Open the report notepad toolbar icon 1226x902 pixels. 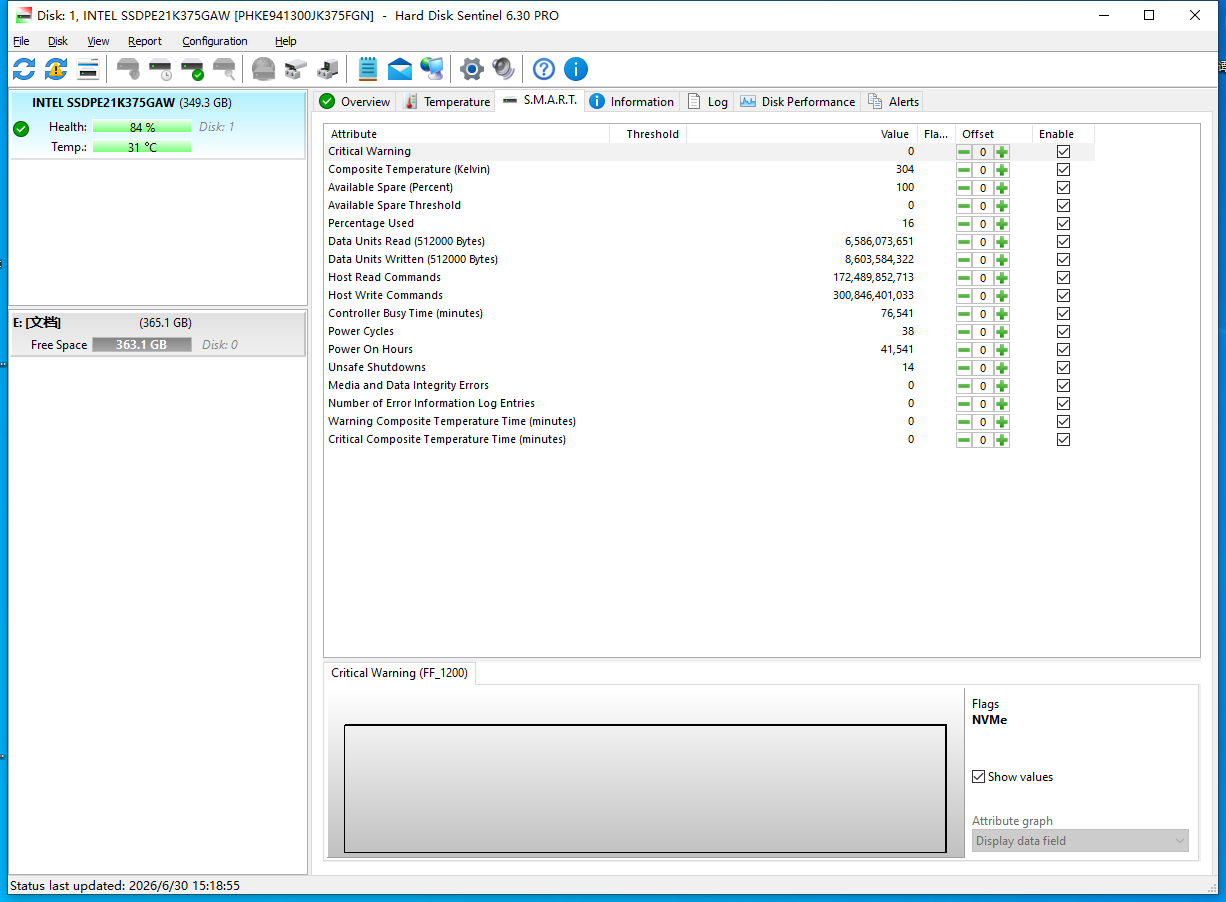pyautogui.click(x=368, y=69)
